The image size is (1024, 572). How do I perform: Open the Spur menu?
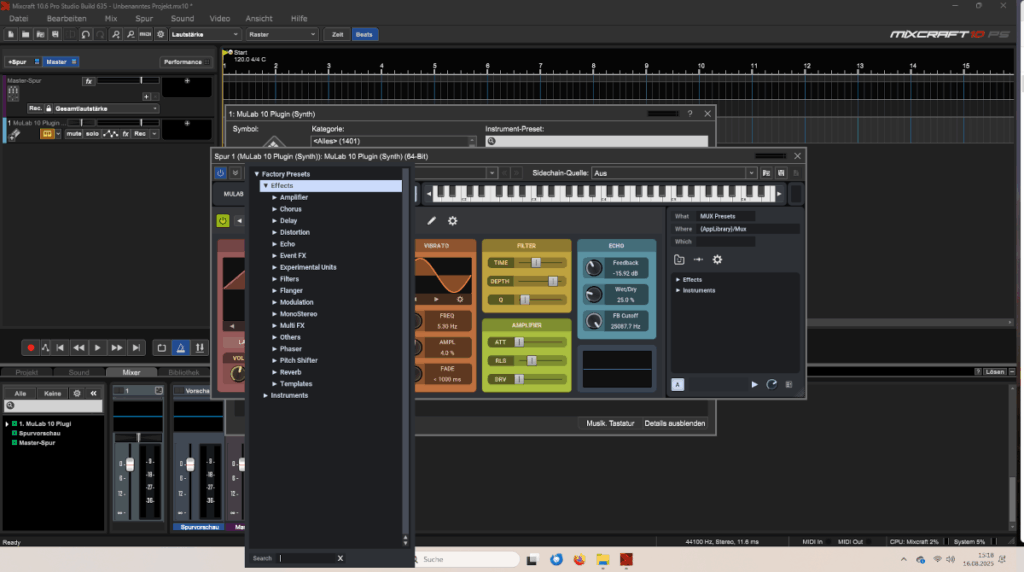[x=144, y=18]
